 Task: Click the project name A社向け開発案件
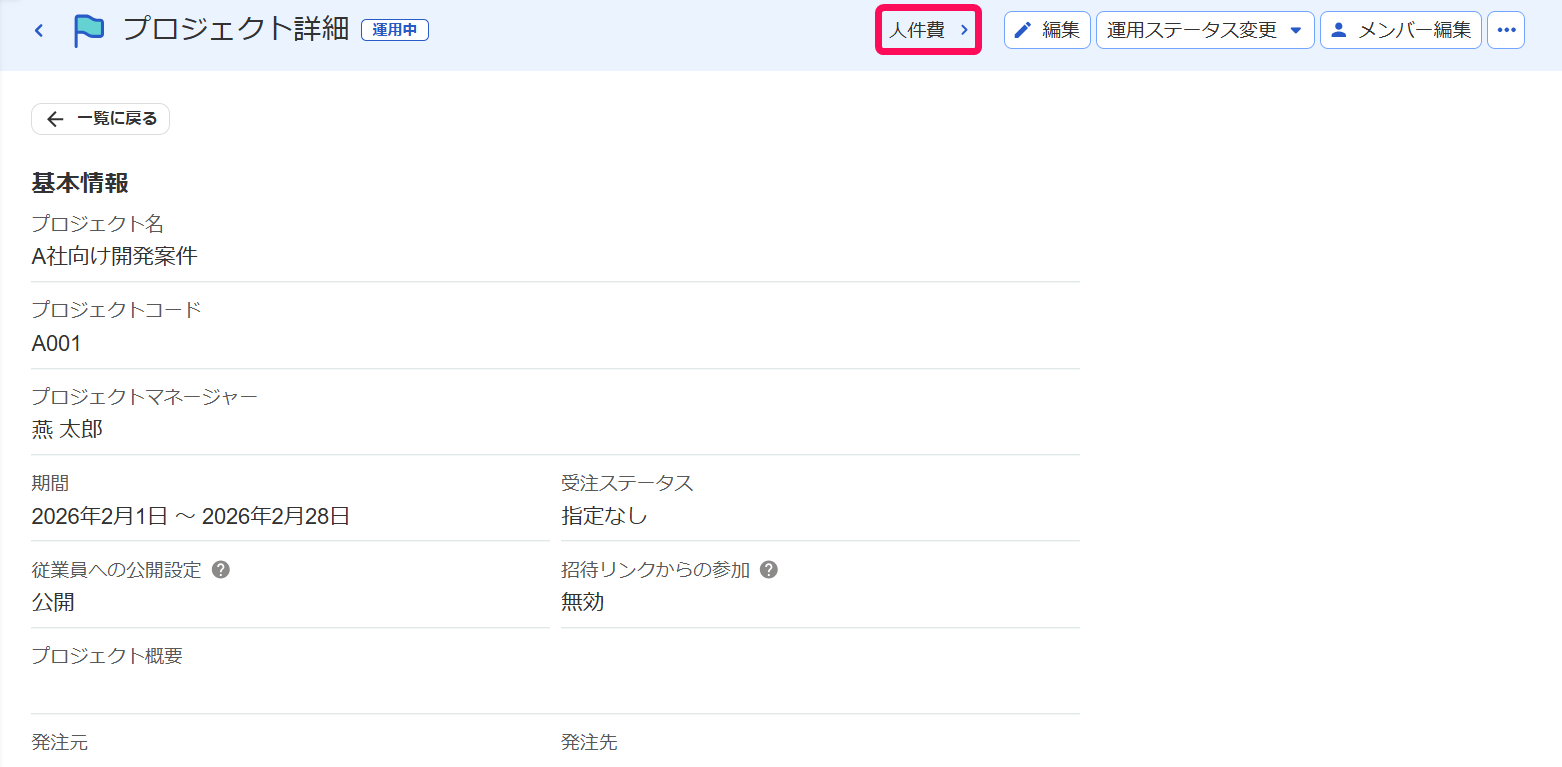click(115, 257)
